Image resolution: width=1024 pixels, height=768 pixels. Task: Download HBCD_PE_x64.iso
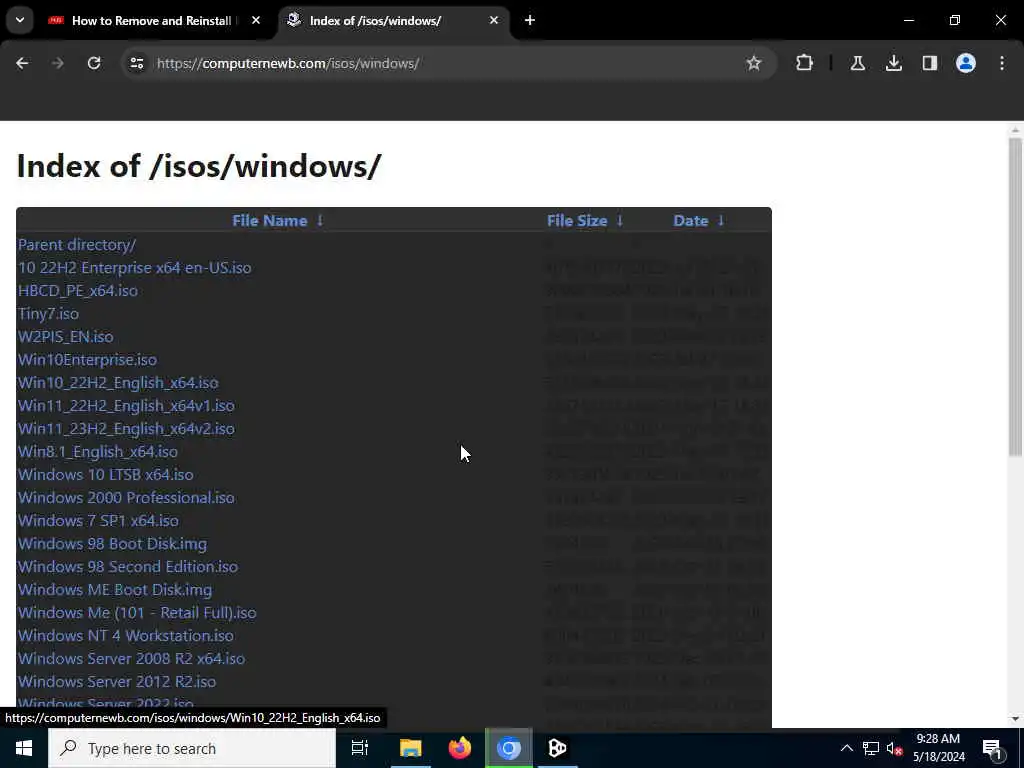(x=78, y=291)
